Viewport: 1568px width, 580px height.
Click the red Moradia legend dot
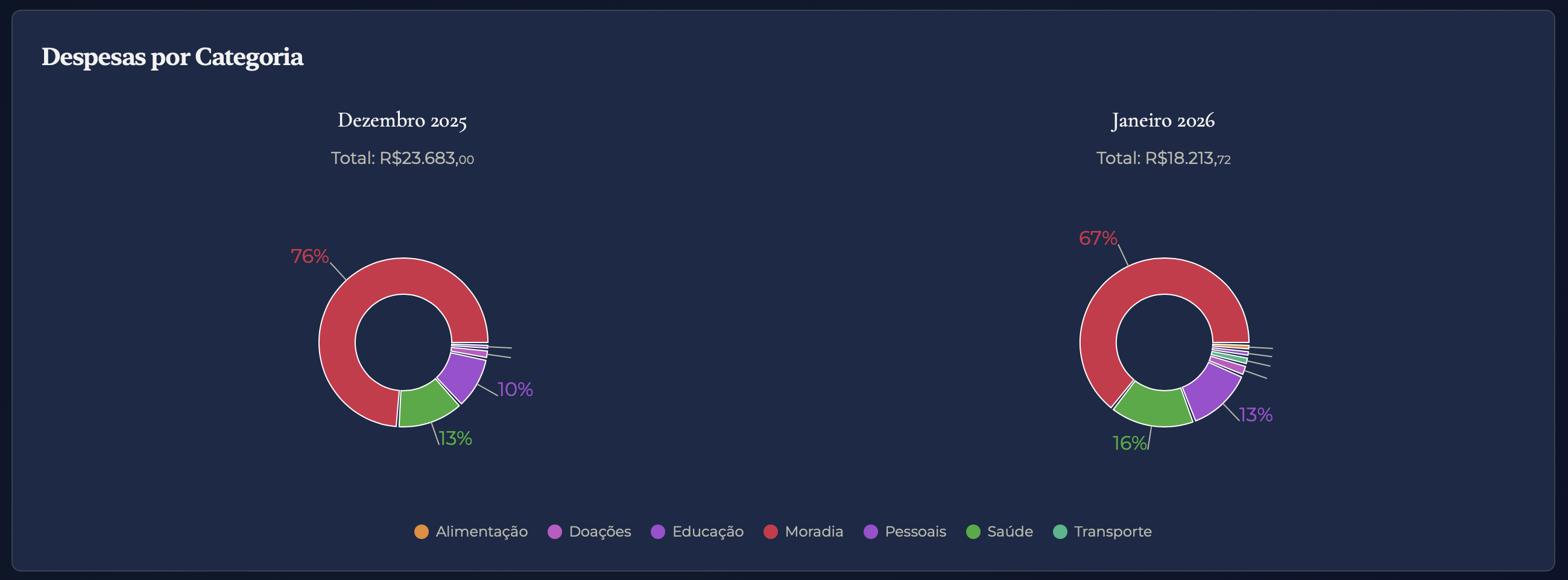(x=771, y=531)
